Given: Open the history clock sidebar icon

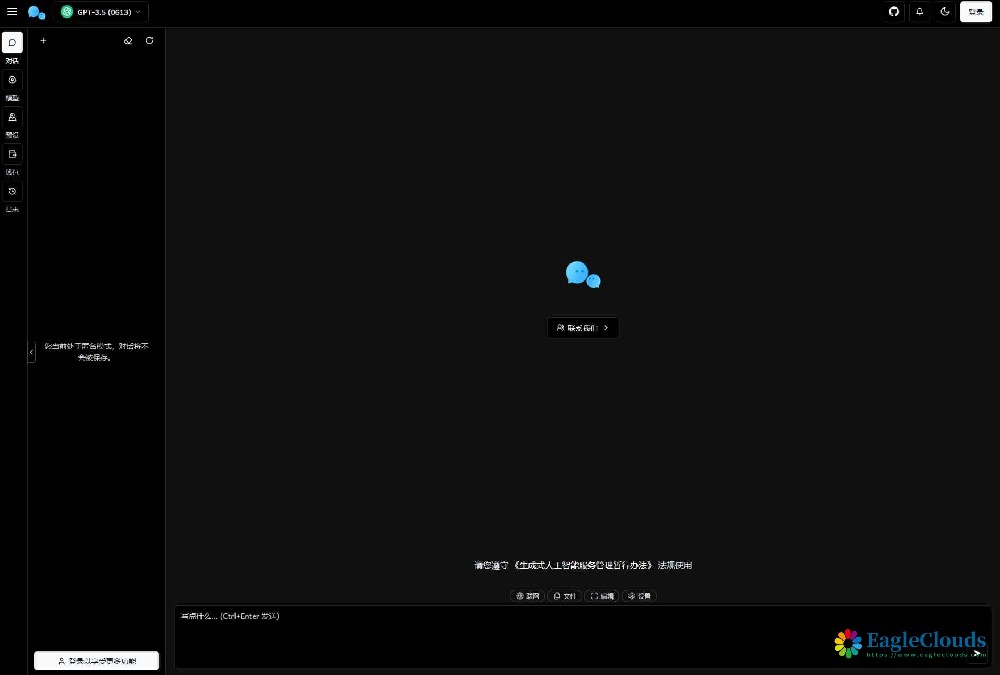Looking at the screenshot, I should tap(12, 191).
